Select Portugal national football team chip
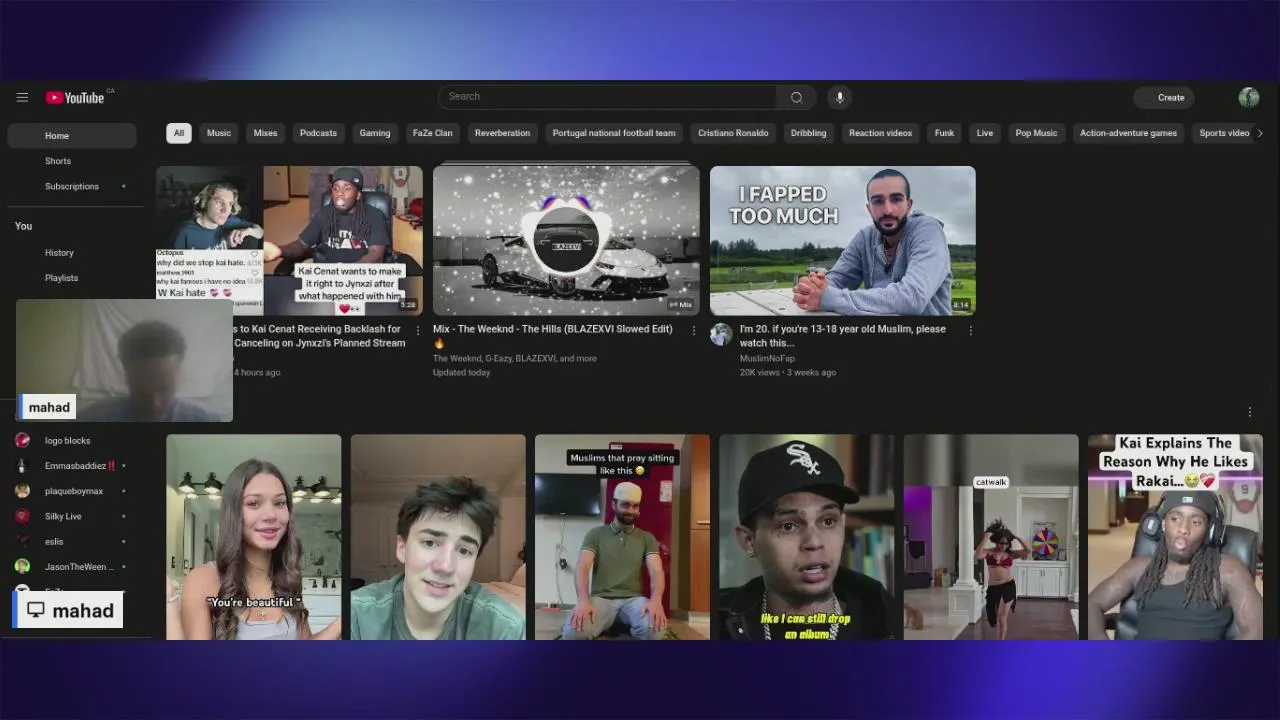Viewport: 1280px width, 720px height. (x=614, y=133)
